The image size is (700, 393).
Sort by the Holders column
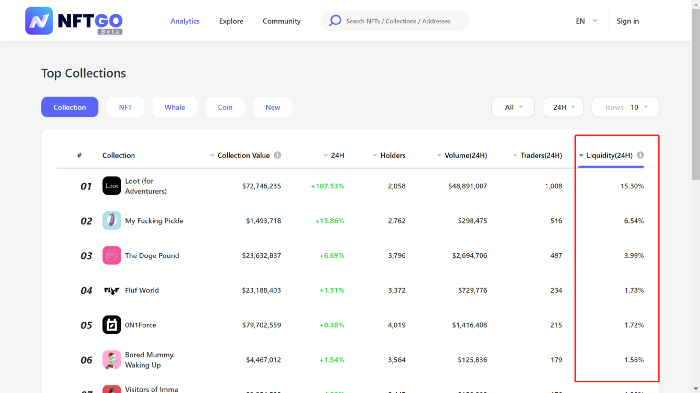[389, 155]
